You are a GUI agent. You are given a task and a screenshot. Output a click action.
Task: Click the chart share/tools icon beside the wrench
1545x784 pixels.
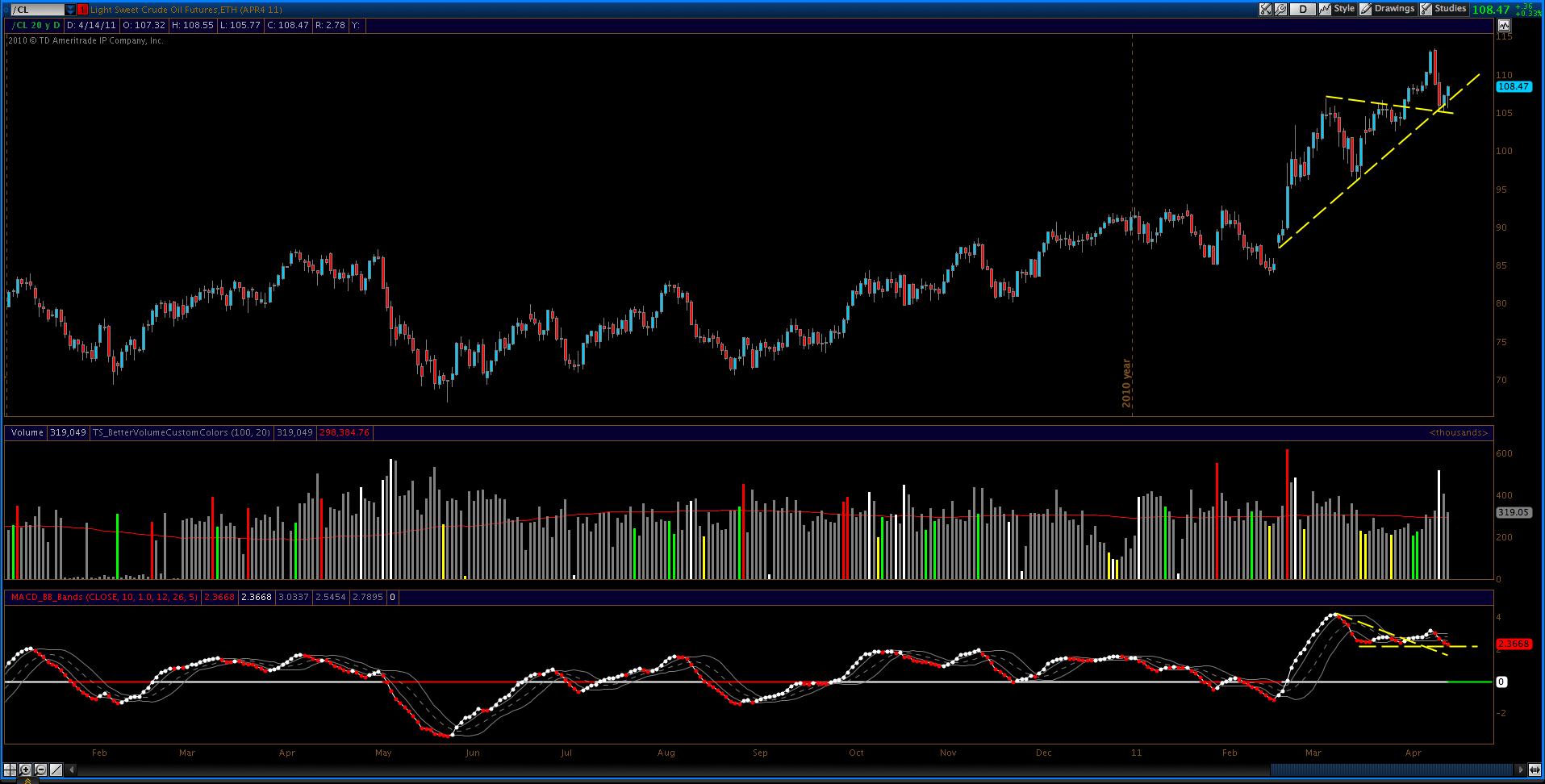point(1265,10)
